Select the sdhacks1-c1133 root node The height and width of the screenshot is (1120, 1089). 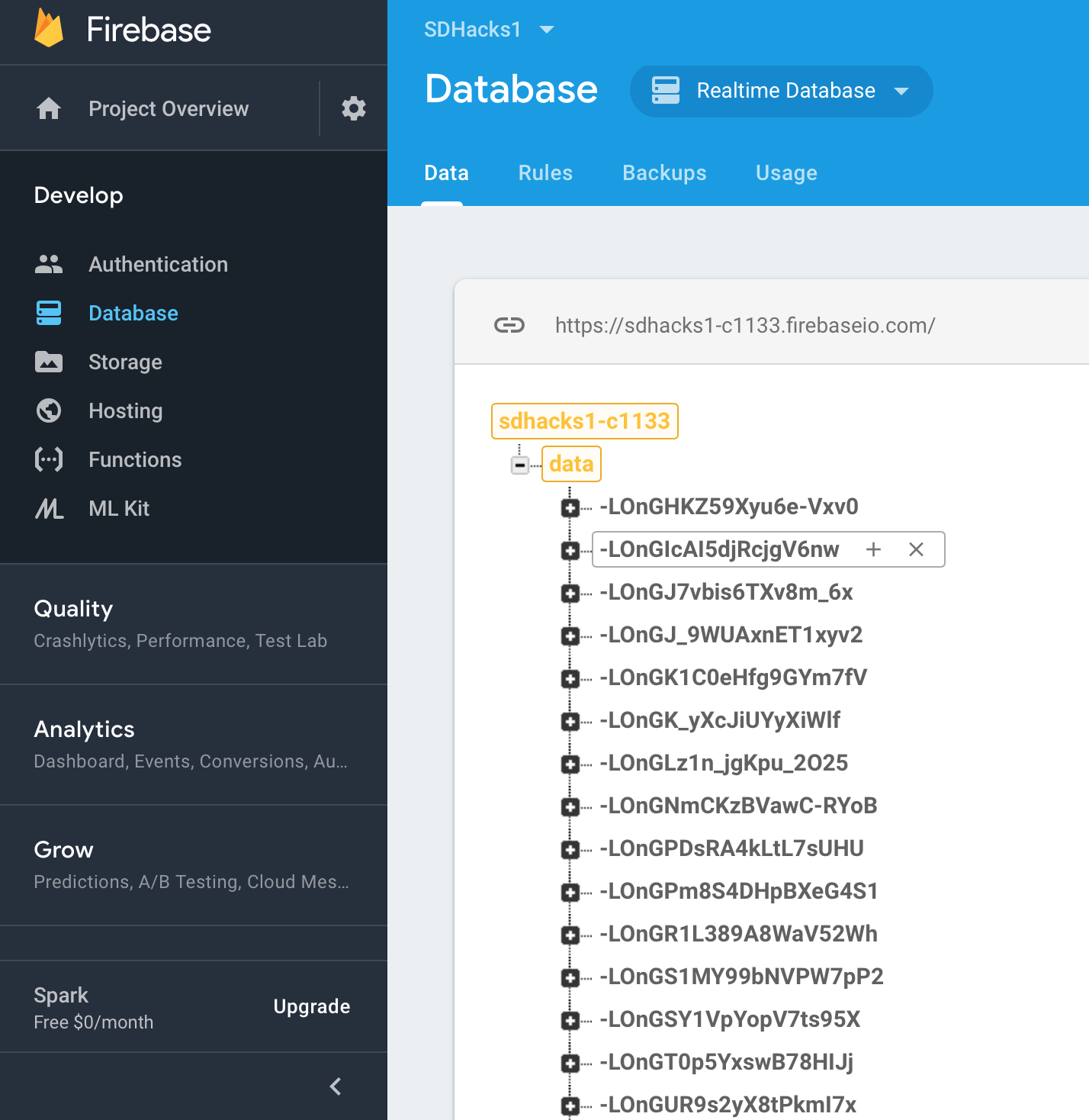[x=585, y=421]
